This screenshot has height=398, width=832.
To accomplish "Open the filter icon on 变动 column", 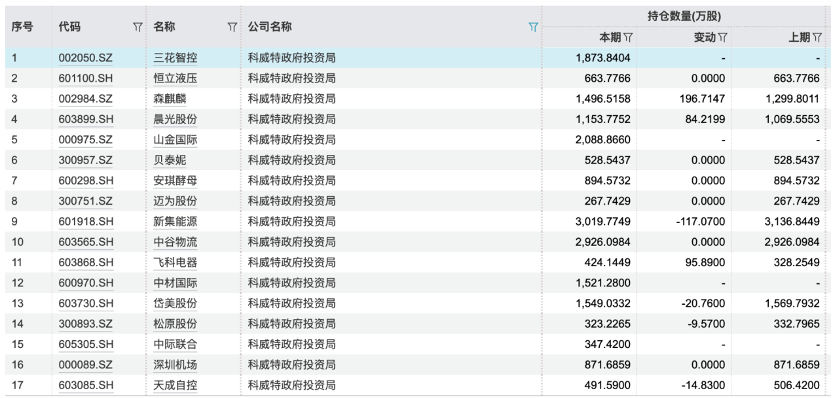I will (x=722, y=38).
